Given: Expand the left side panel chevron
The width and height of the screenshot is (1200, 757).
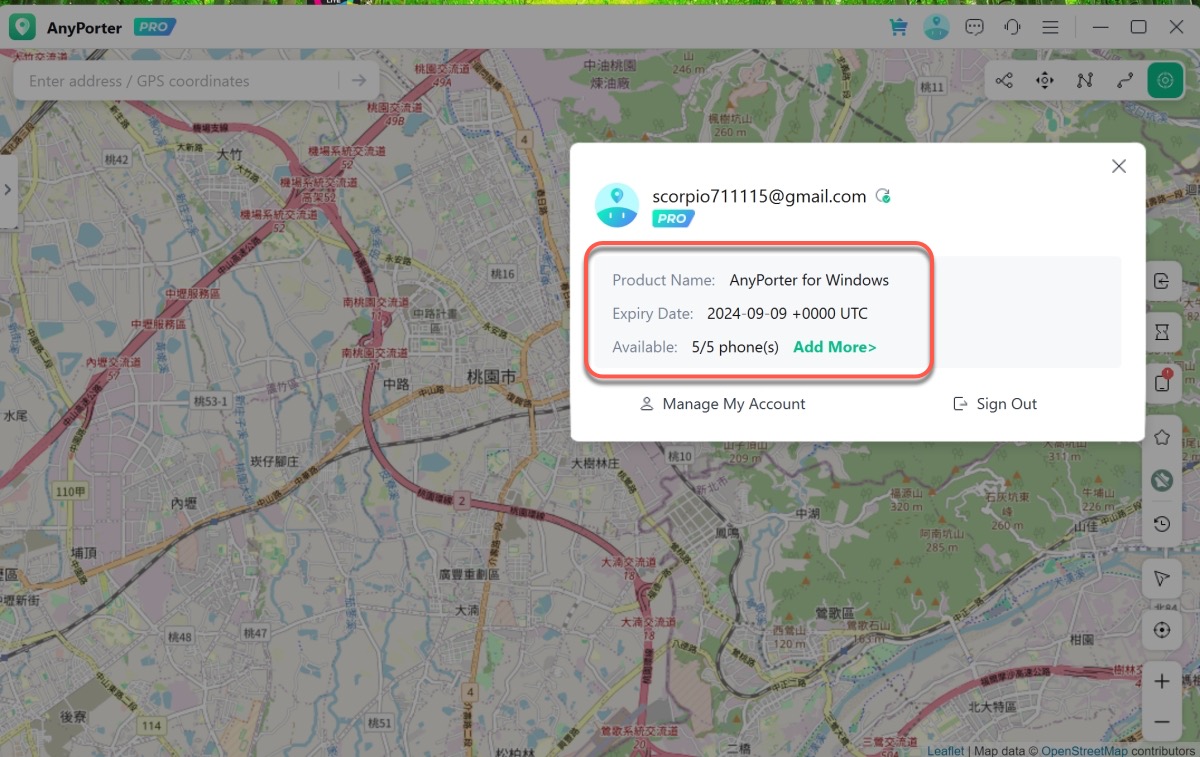Looking at the screenshot, I should [8, 191].
